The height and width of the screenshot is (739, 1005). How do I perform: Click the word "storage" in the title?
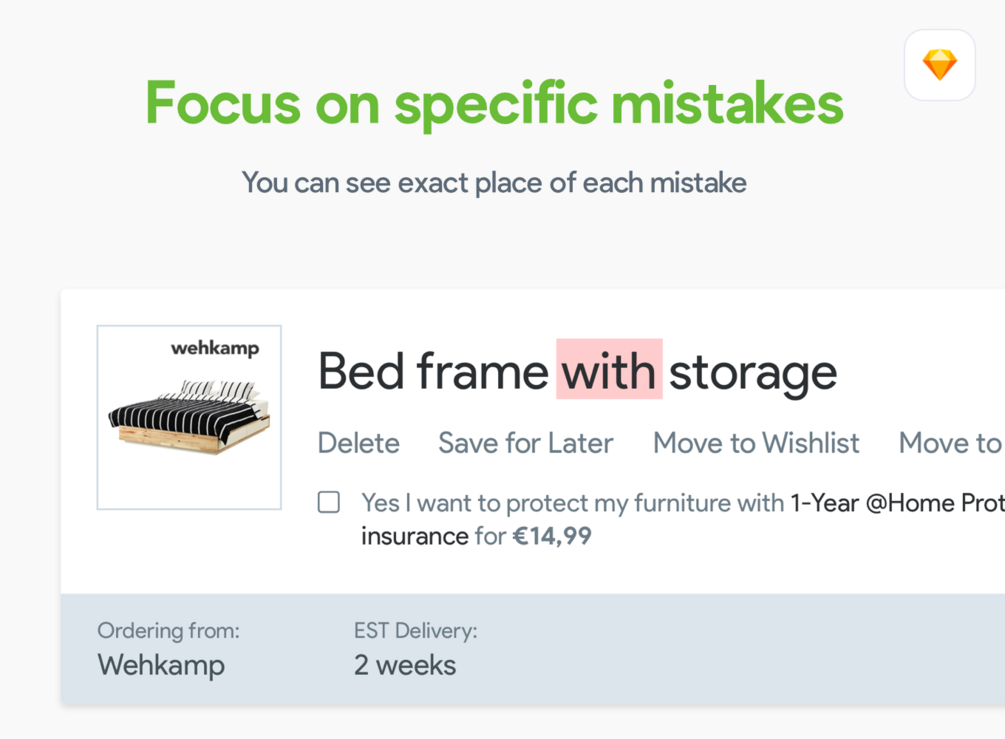point(752,371)
